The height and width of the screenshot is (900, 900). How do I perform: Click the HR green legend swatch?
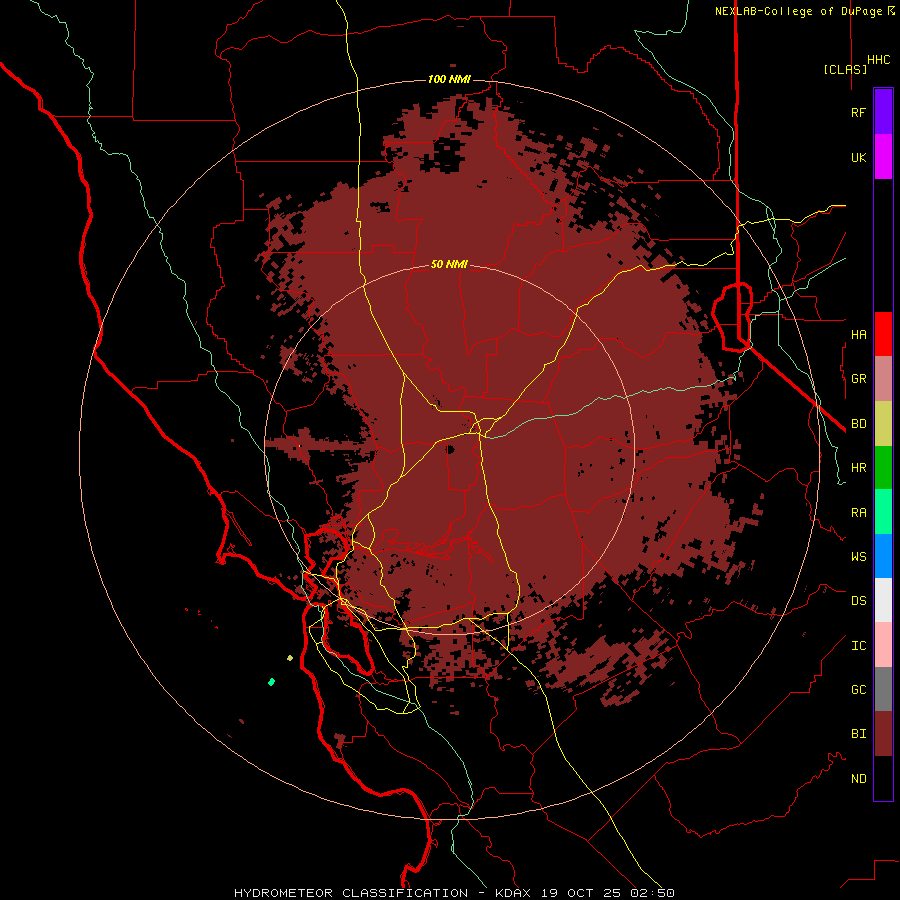[x=883, y=467]
